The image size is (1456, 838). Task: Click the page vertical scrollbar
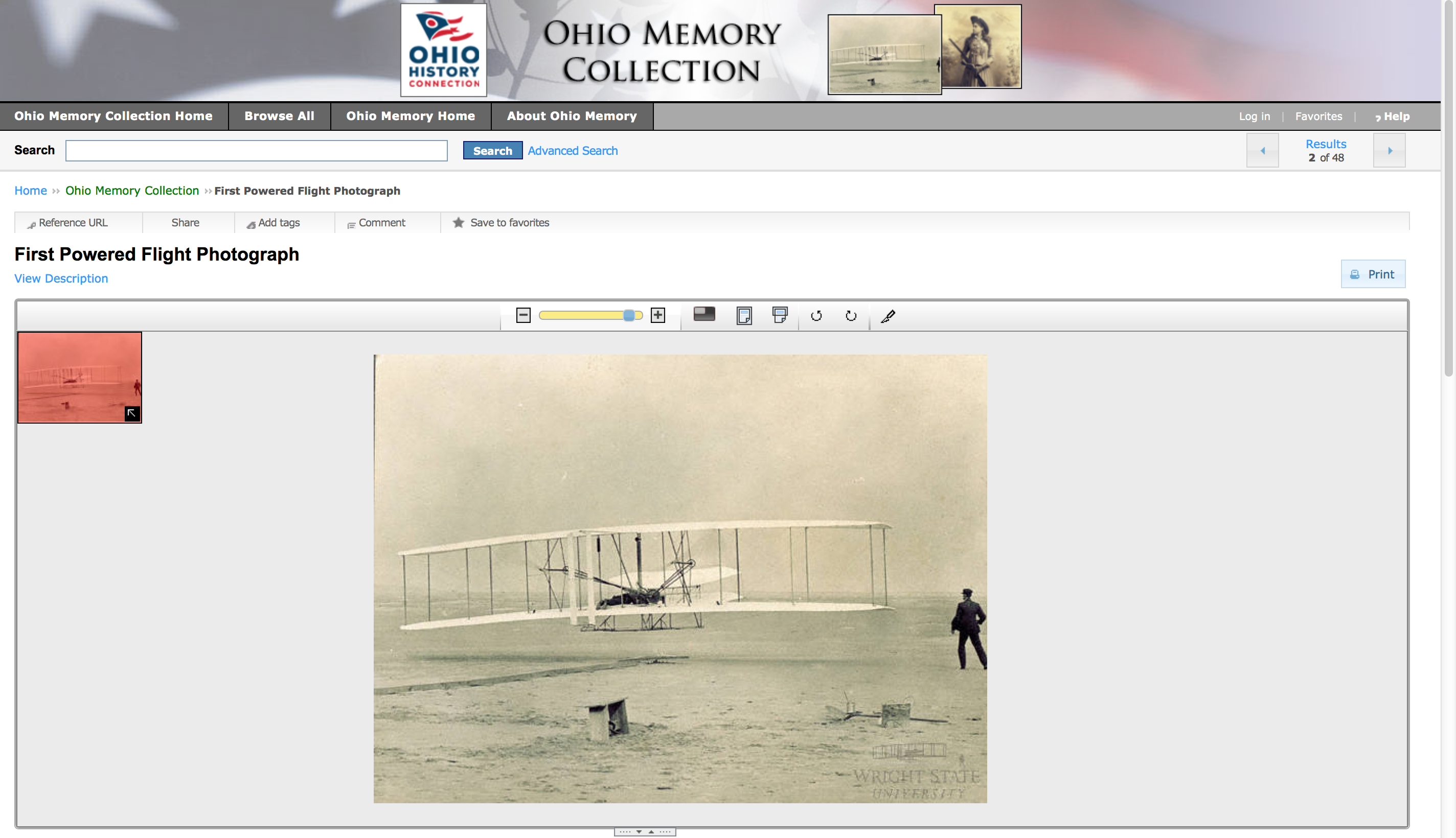pos(1448,188)
